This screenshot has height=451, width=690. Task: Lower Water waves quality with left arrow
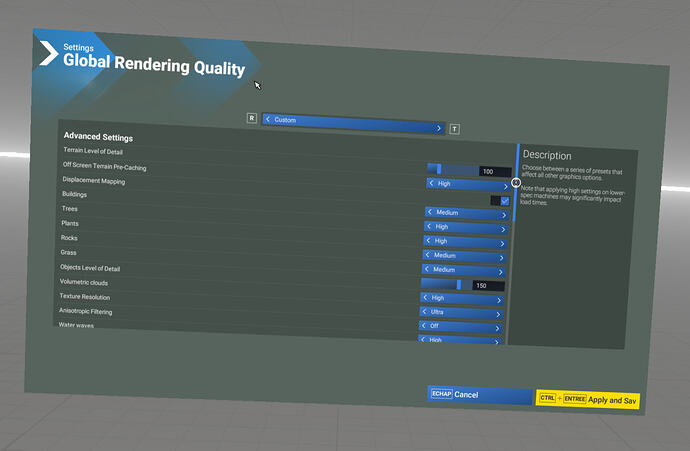[422, 339]
